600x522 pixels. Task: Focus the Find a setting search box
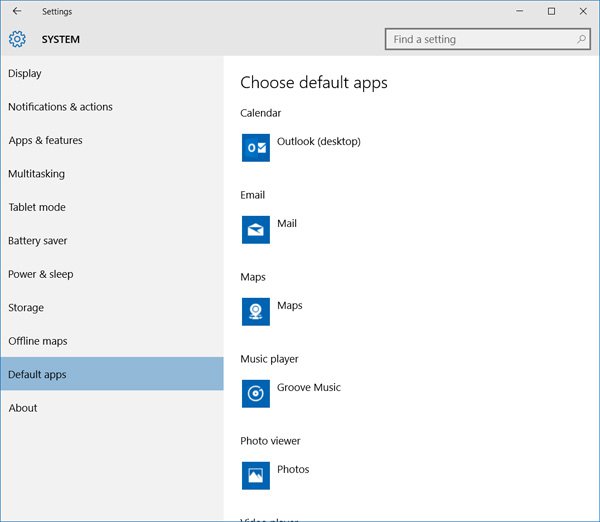pos(480,40)
